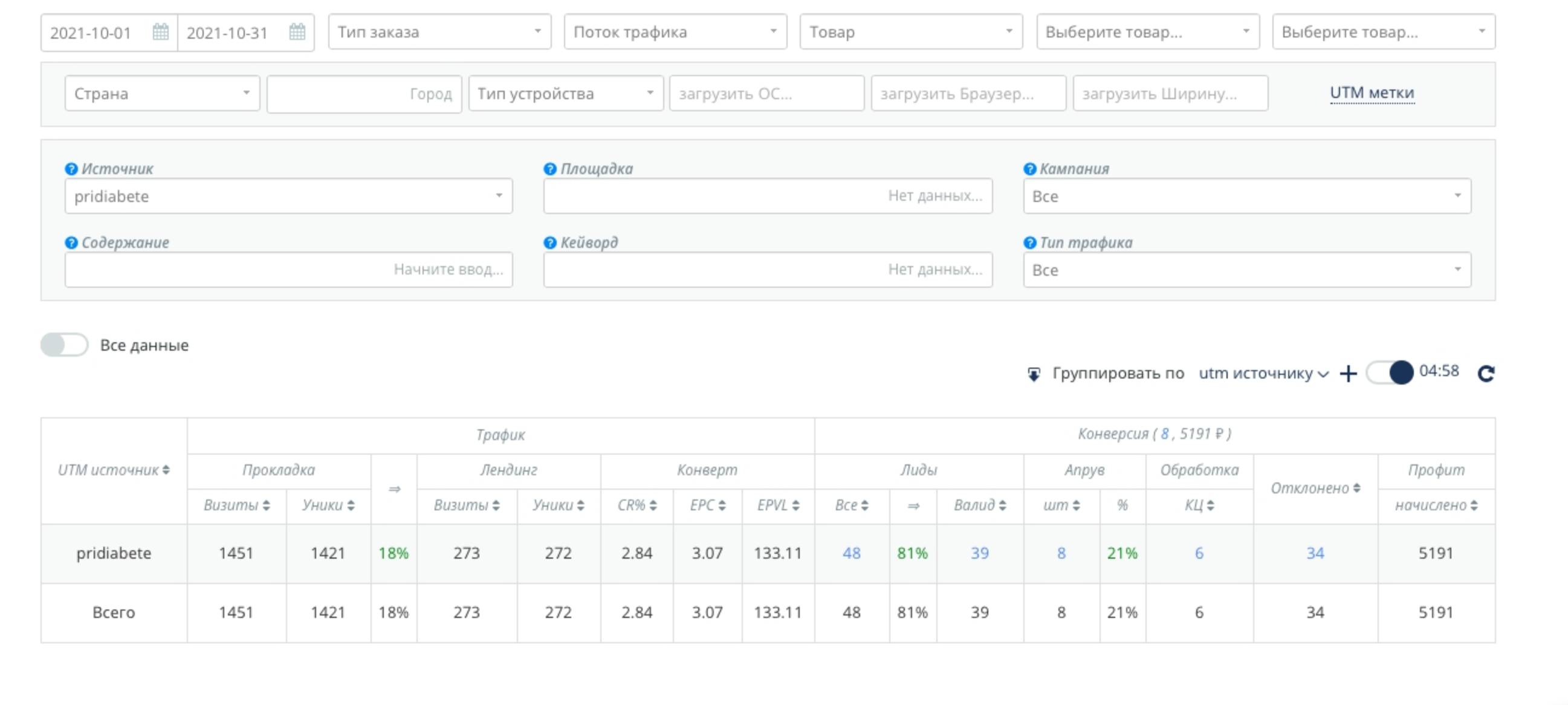This screenshot has width=1568, height=705.
Task: Click help icon next to Тип трафика
Action: (1029, 242)
